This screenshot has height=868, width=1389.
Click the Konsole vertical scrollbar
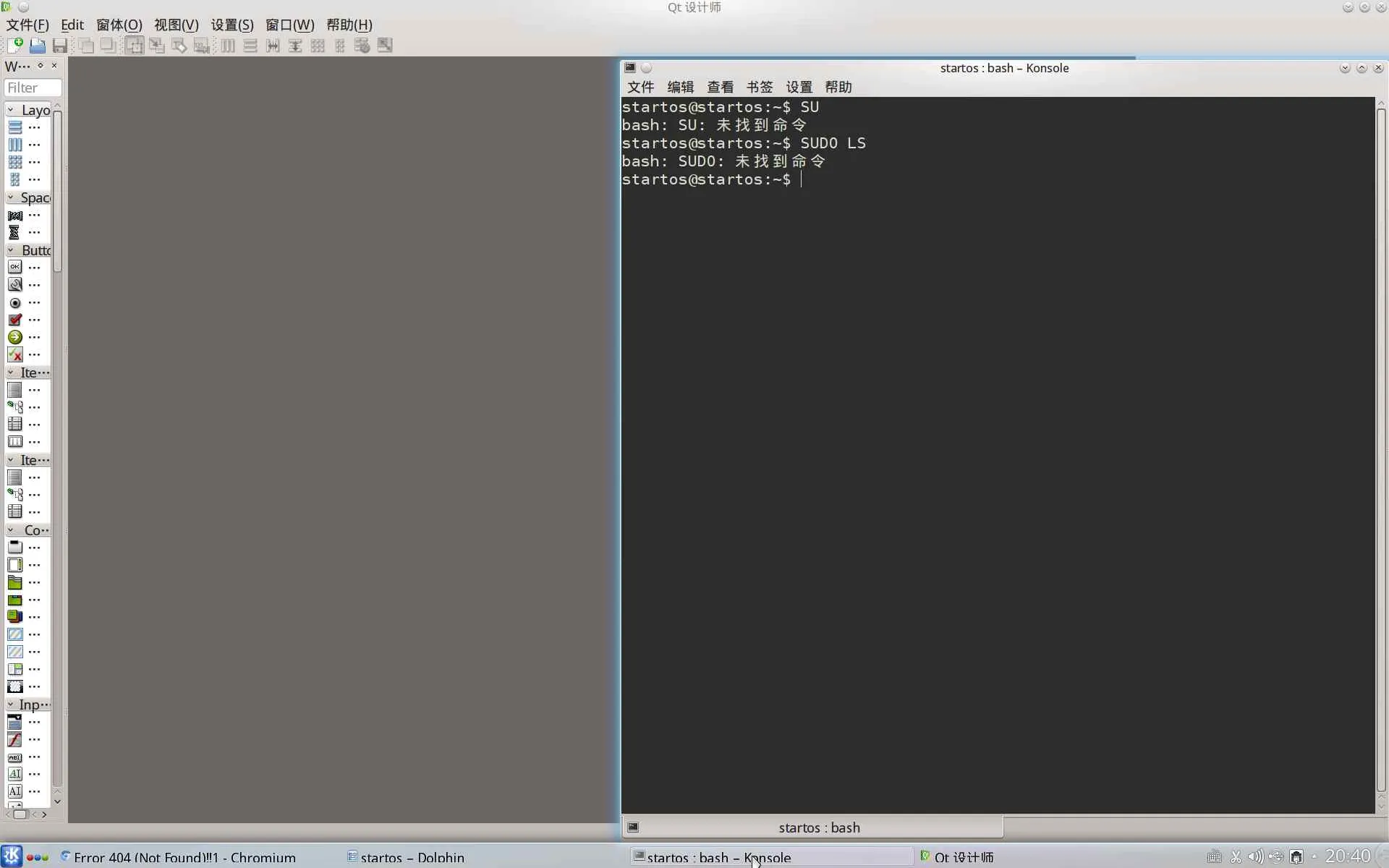[x=1381, y=448]
